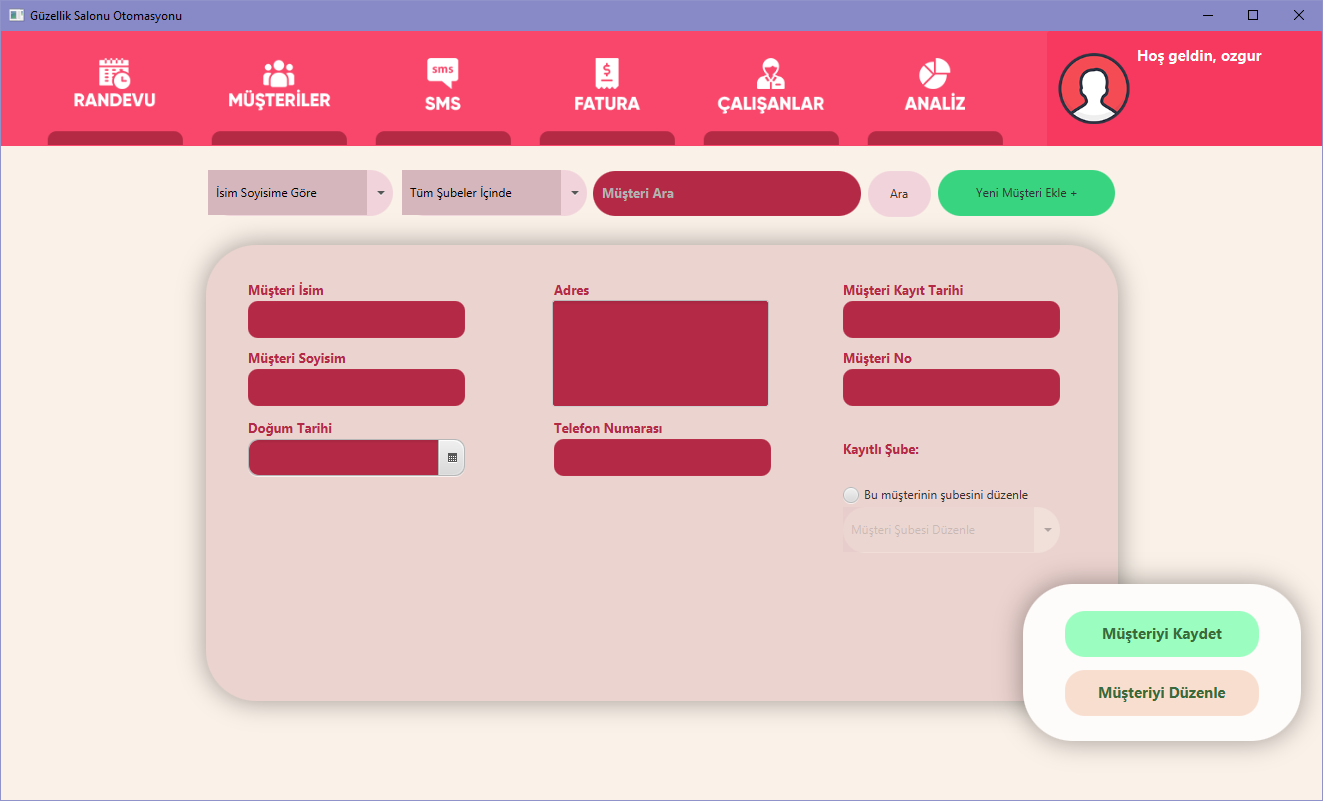Open the Doğum Tarihi date picker icon
The width and height of the screenshot is (1323, 801).
(x=452, y=457)
